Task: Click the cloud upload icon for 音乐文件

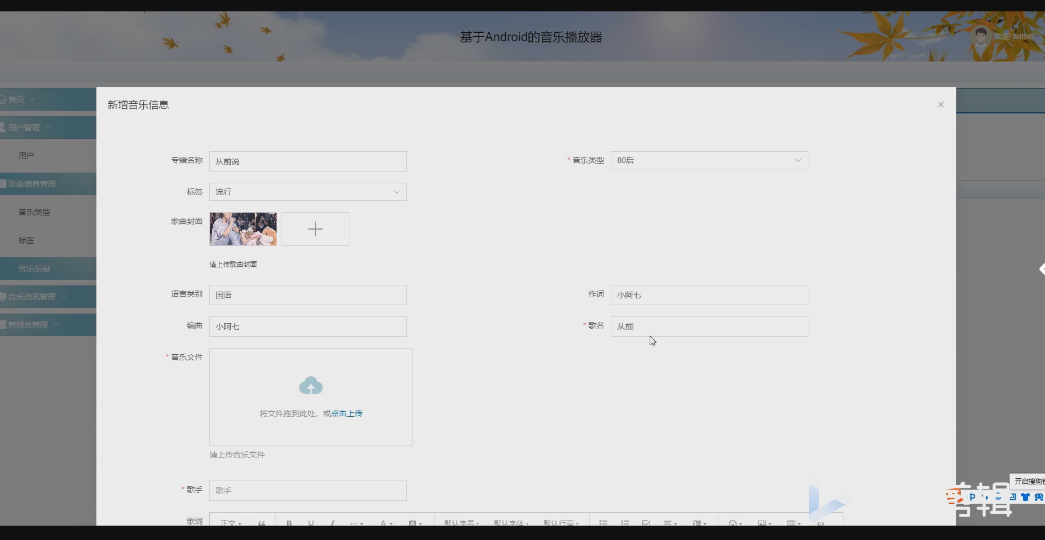Action: pyautogui.click(x=311, y=385)
